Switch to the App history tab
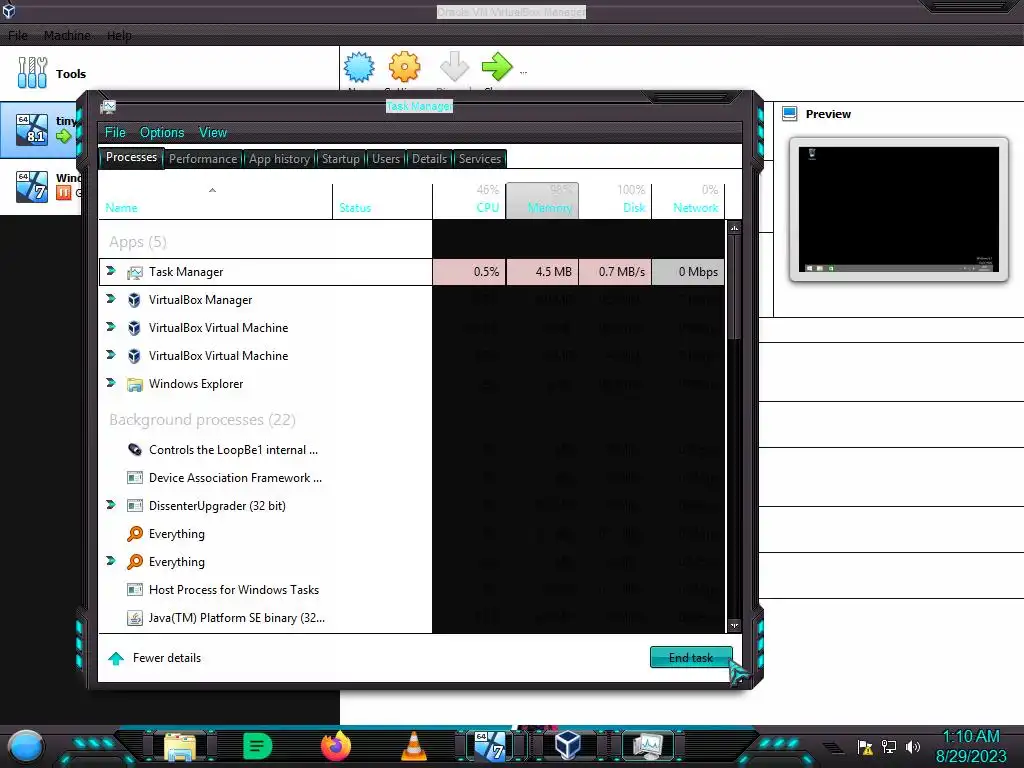1024x768 pixels. coord(280,159)
